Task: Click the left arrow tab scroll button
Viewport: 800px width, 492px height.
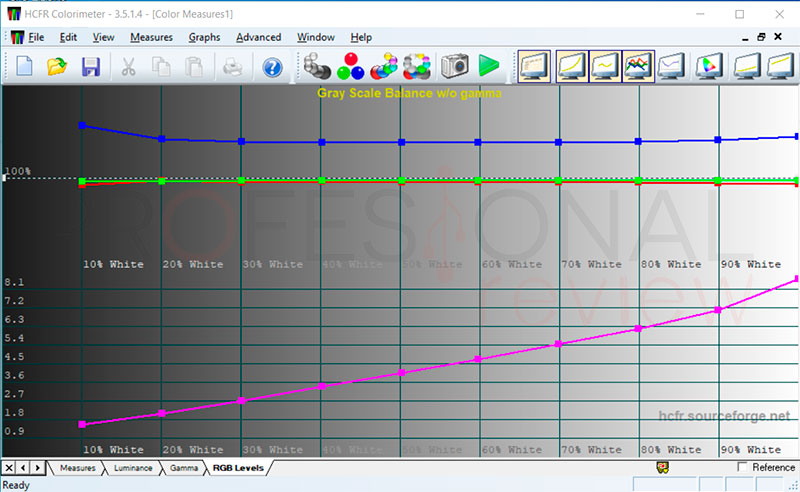Action: pos(23,468)
